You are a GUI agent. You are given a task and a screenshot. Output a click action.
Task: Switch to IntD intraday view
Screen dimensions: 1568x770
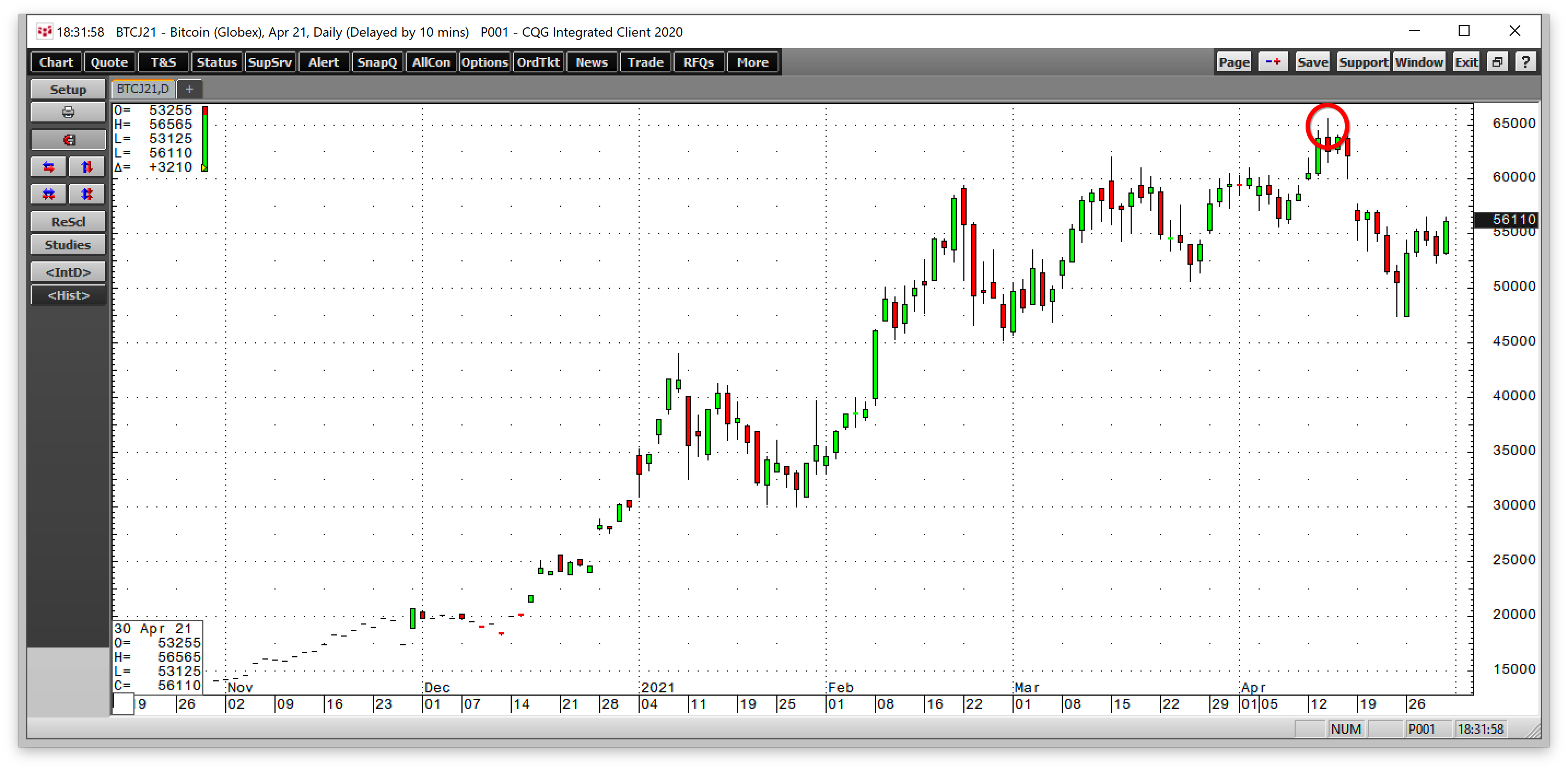click(68, 272)
